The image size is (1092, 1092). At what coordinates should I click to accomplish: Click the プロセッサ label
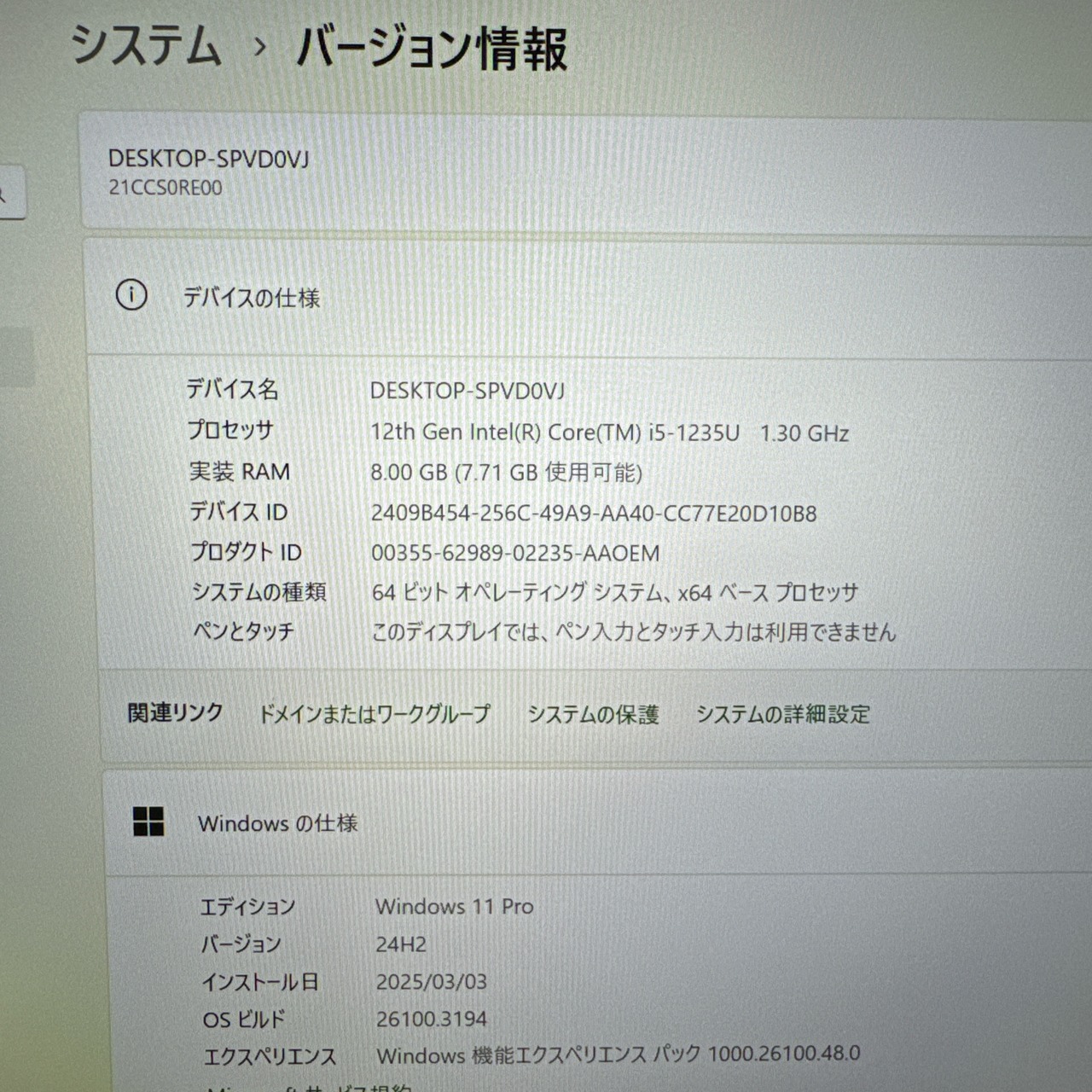point(230,430)
